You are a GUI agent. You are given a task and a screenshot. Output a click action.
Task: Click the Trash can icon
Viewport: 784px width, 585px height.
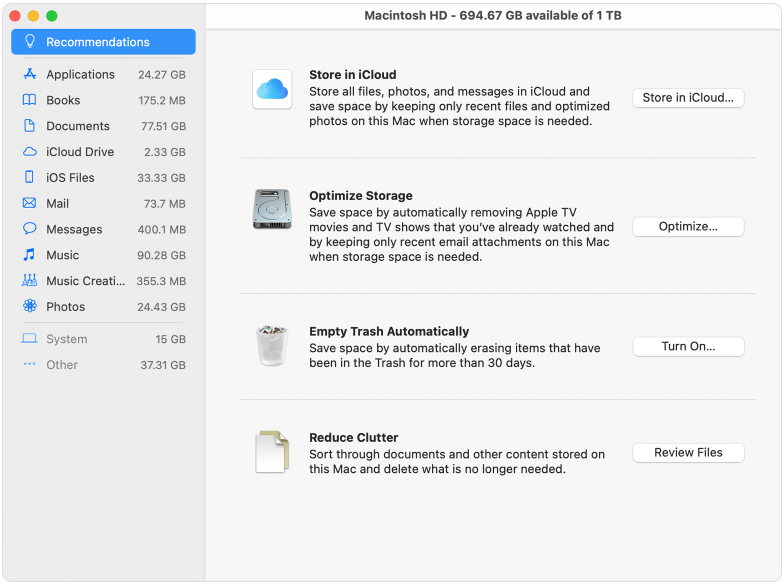(272, 346)
